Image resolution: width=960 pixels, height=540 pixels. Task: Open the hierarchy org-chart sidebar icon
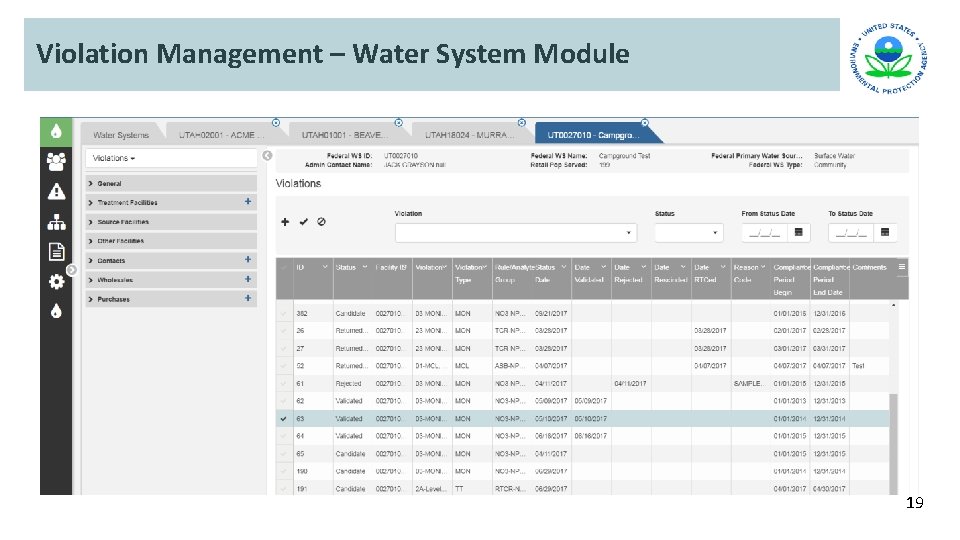[x=56, y=222]
